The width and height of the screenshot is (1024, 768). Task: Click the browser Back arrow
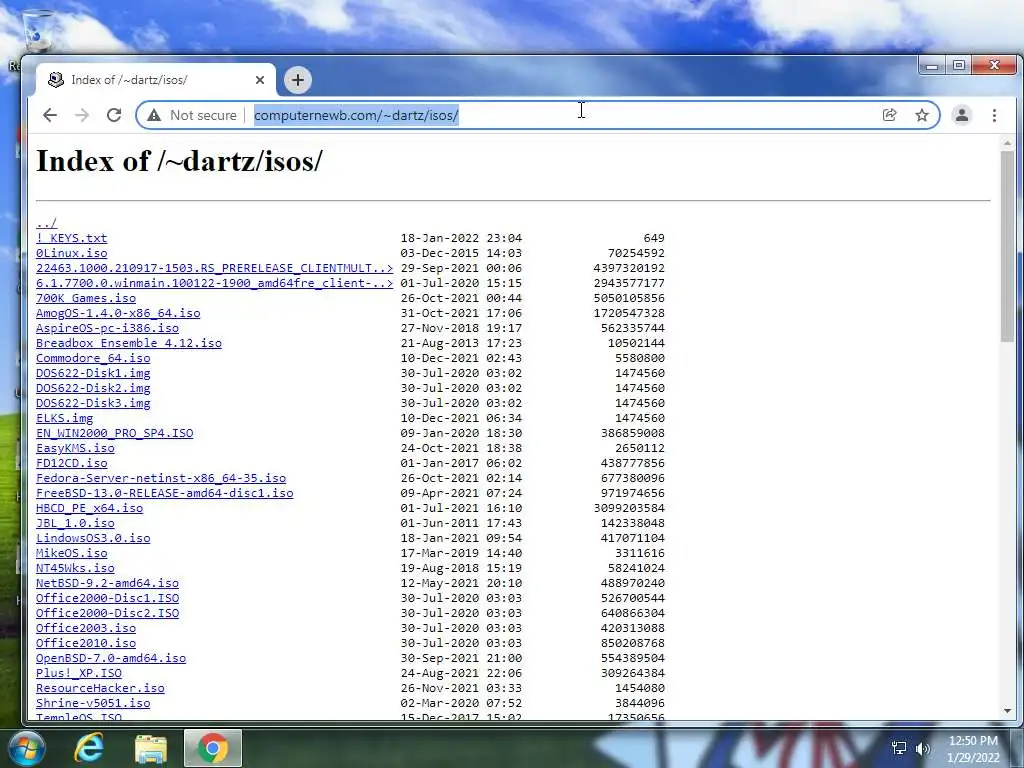[x=50, y=115]
